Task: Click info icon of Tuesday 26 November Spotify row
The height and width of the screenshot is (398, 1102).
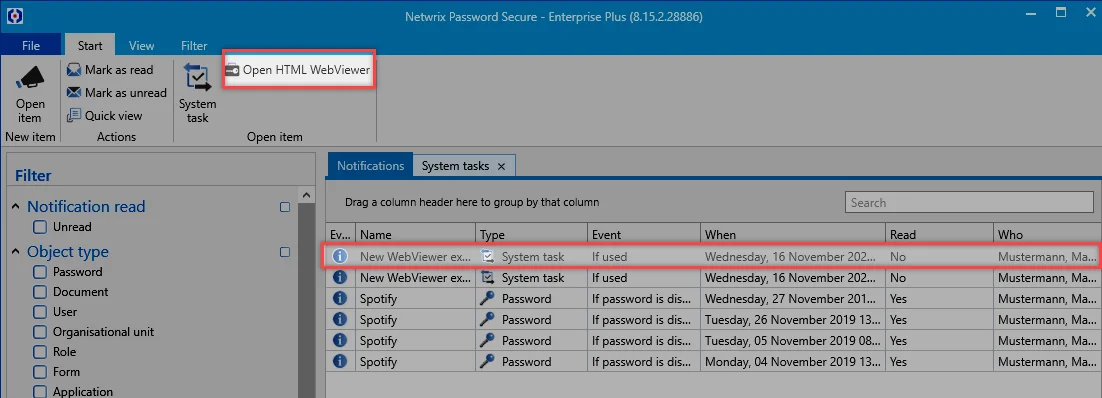Action: click(x=339, y=320)
